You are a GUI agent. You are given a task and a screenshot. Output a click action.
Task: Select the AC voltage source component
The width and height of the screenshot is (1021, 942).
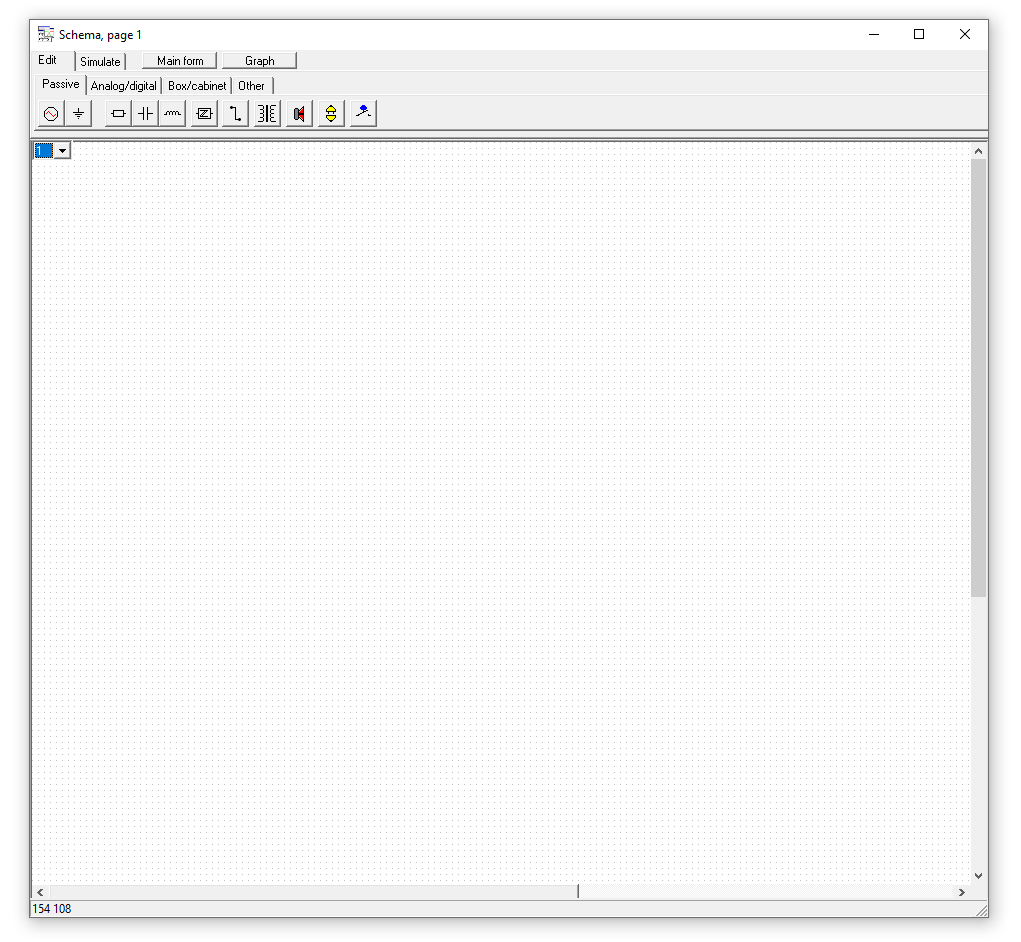[x=51, y=114]
